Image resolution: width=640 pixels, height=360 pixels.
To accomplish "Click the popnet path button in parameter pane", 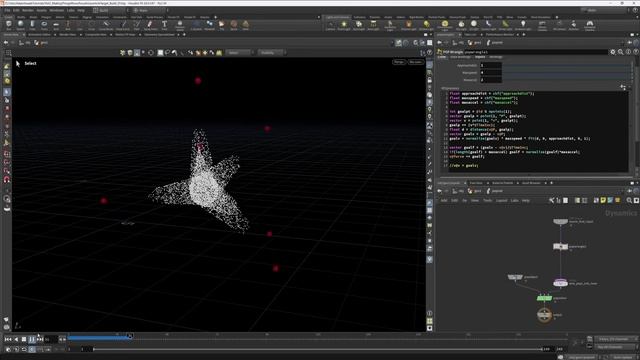I will 495,42.
